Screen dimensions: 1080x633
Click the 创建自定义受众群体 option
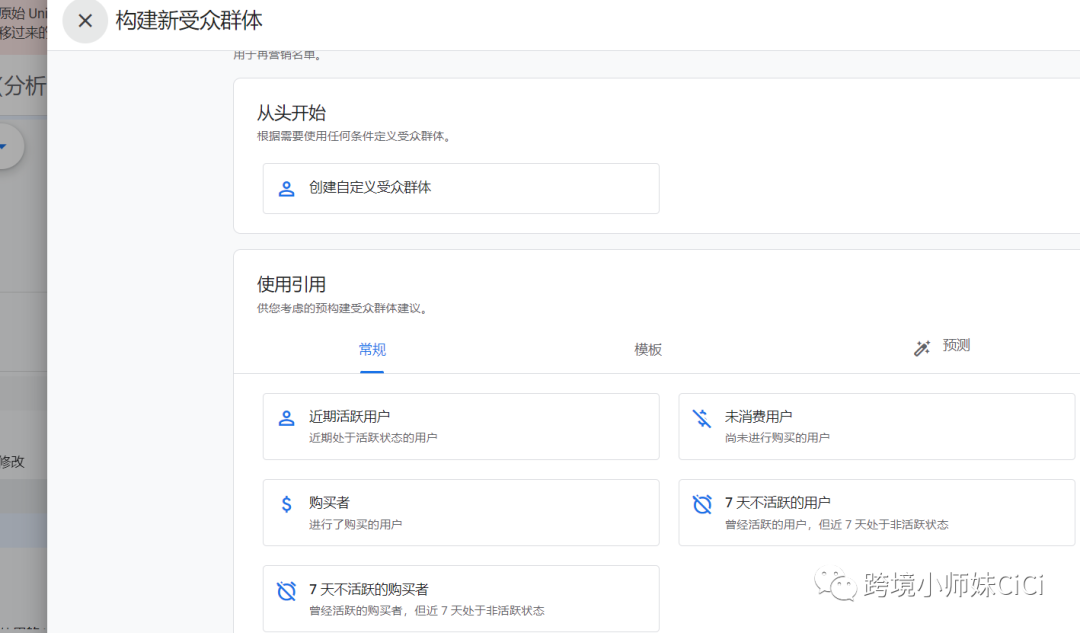pos(460,188)
